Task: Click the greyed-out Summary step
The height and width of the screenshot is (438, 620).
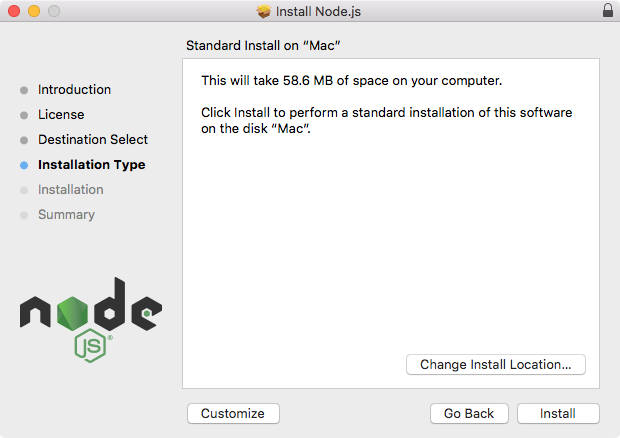Action: coord(66,214)
